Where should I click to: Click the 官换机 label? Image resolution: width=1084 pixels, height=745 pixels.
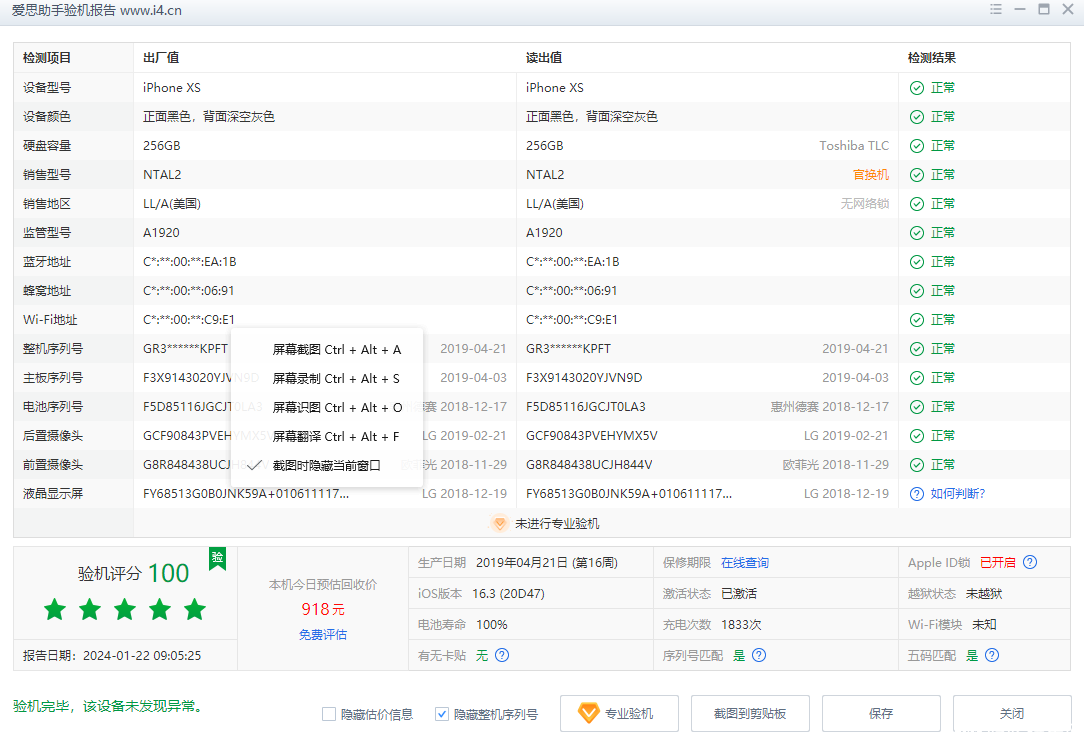tap(871, 175)
